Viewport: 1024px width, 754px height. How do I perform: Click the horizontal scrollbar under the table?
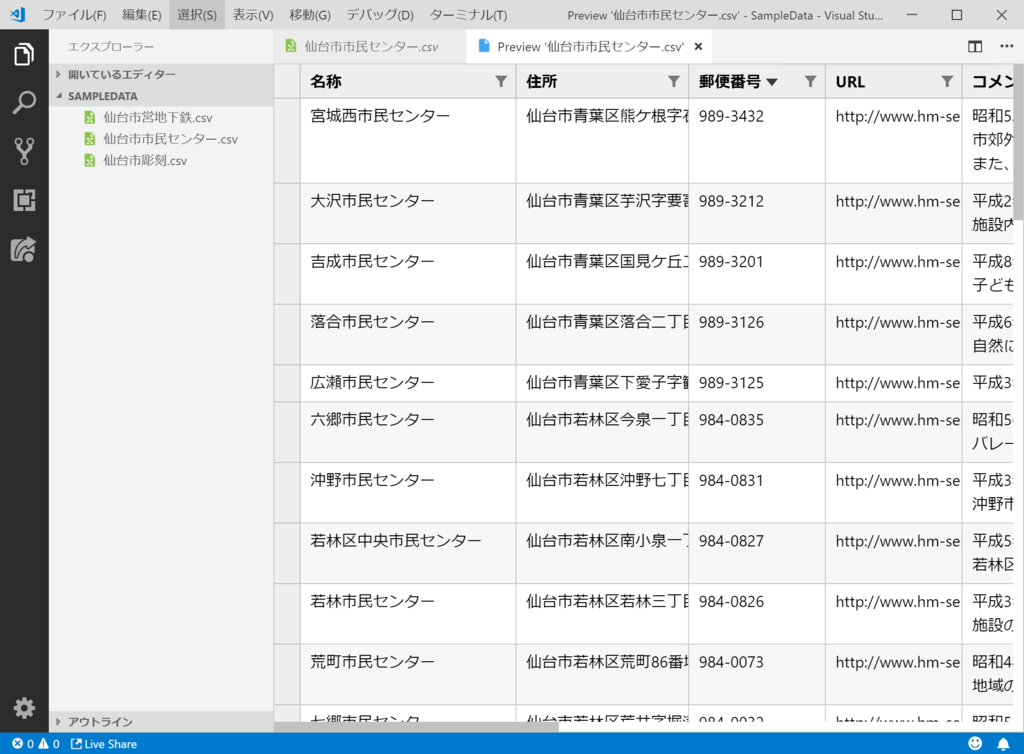click(x=417, y=727)
